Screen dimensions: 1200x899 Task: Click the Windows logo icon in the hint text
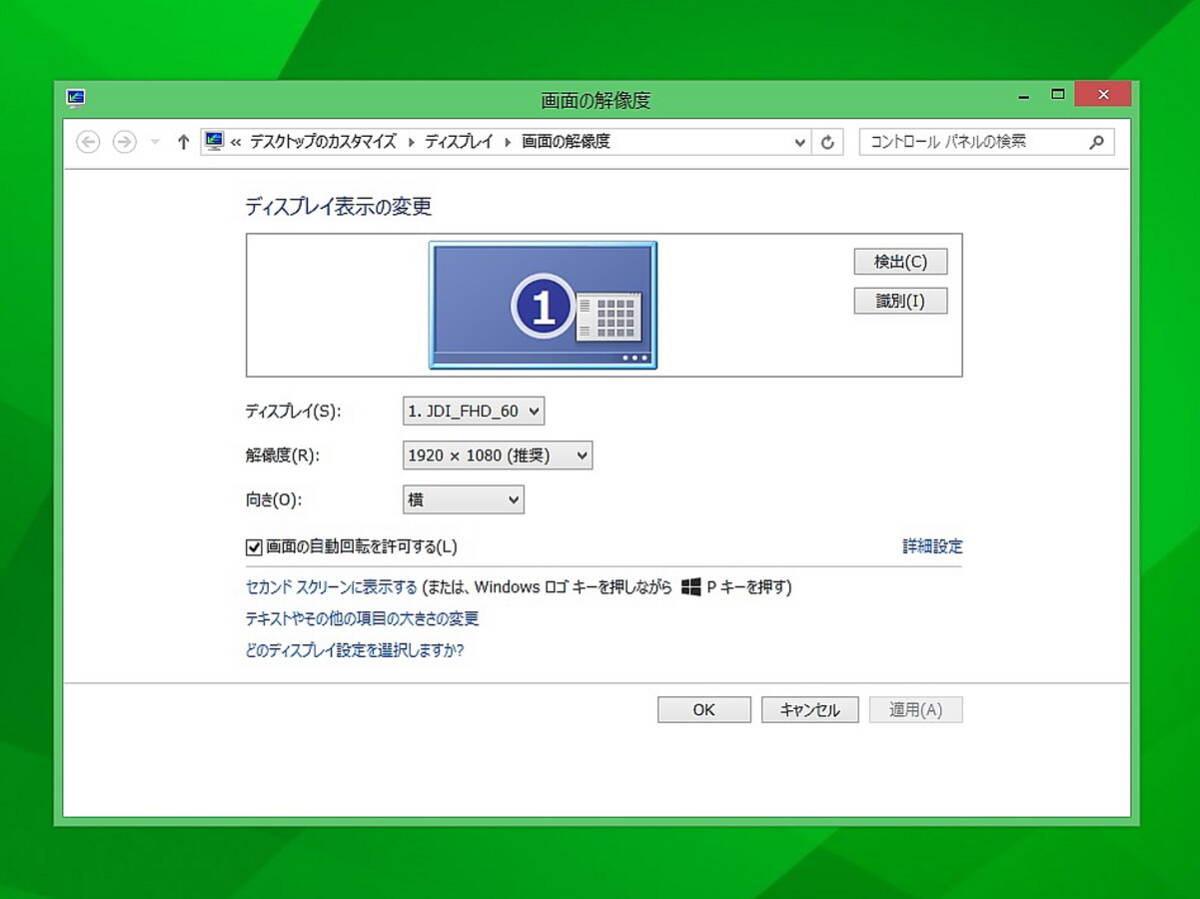pos(690,587)
